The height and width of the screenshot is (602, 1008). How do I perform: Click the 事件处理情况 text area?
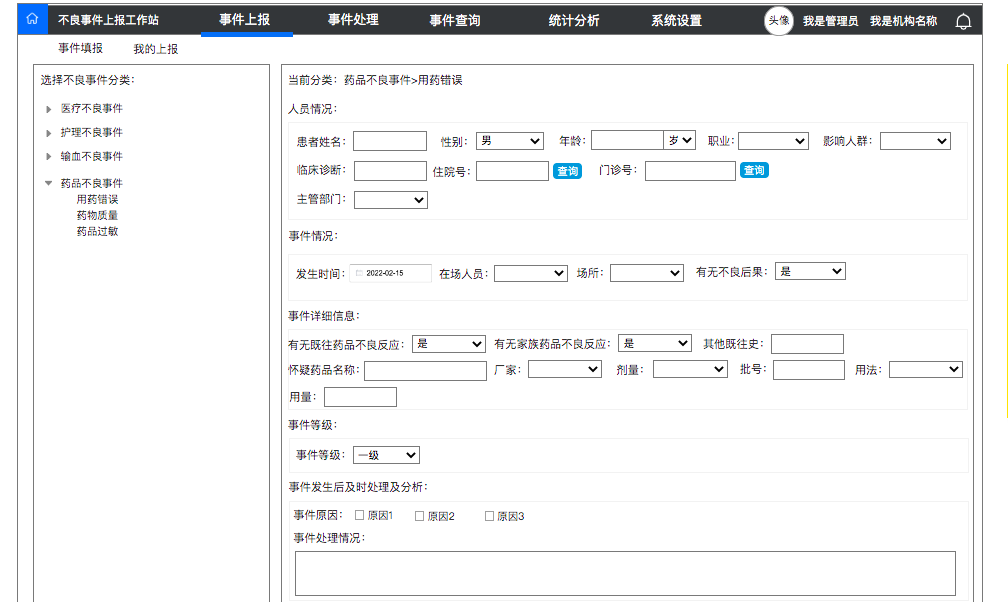coord(626,573)
